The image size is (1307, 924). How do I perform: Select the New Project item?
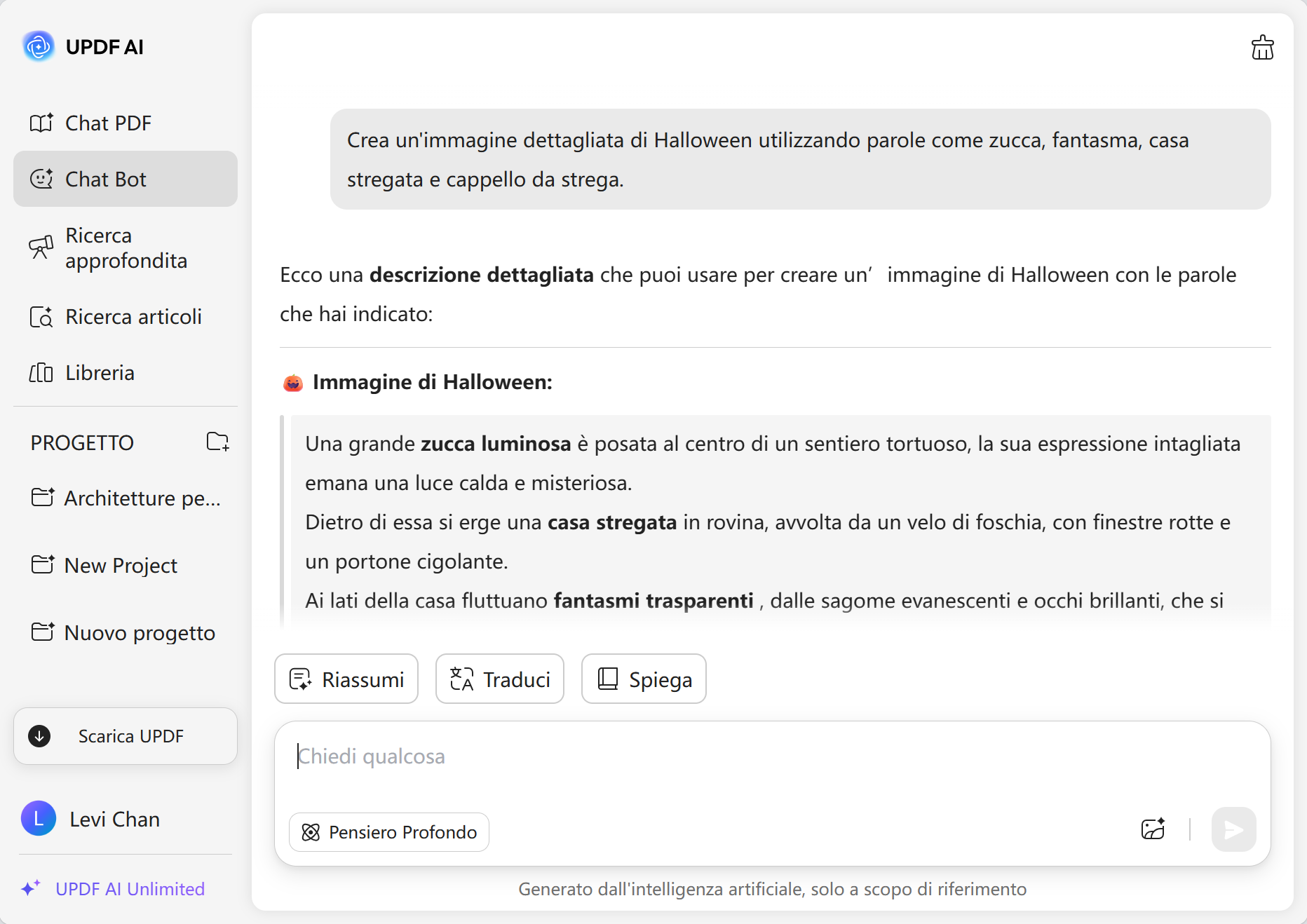(121, 566)
